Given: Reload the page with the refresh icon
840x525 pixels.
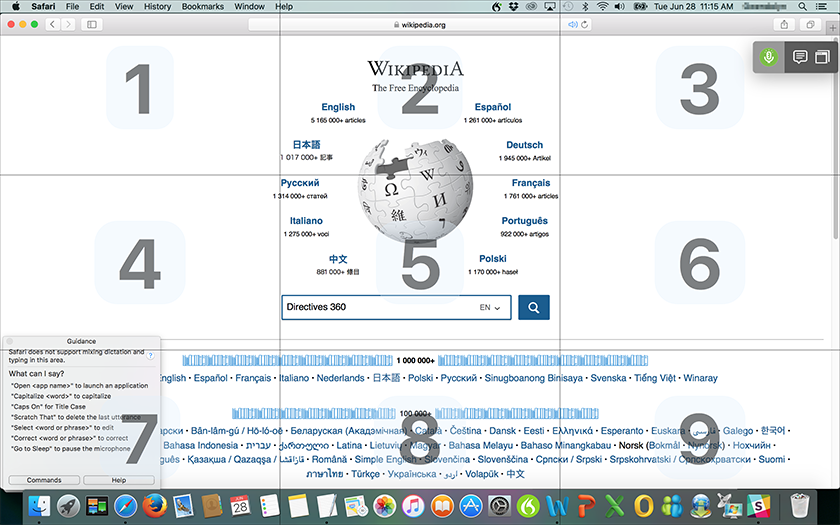Looking at the screenshot, I should (584, 25).
